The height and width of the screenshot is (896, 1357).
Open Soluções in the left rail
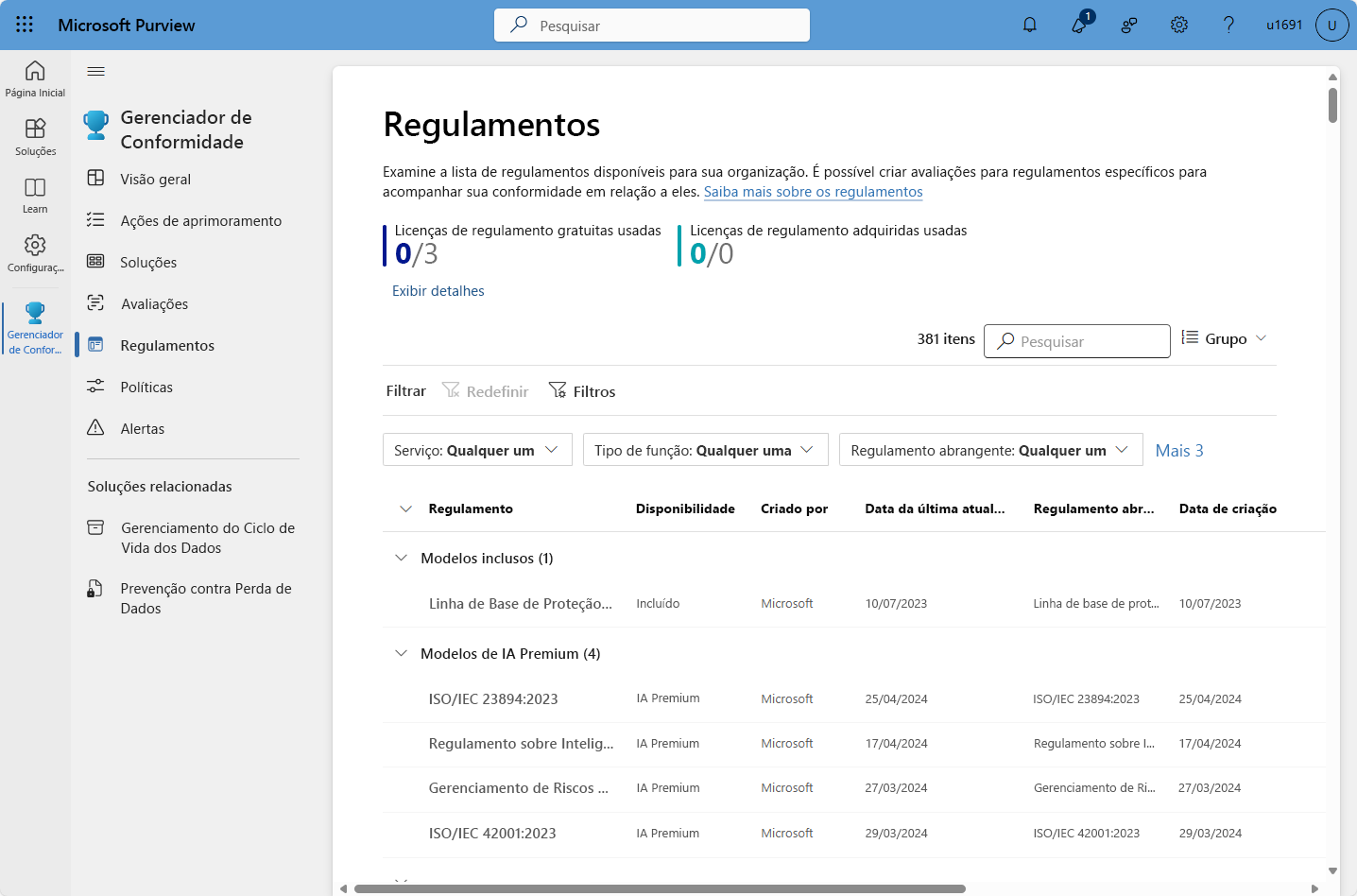coord(35,136)
